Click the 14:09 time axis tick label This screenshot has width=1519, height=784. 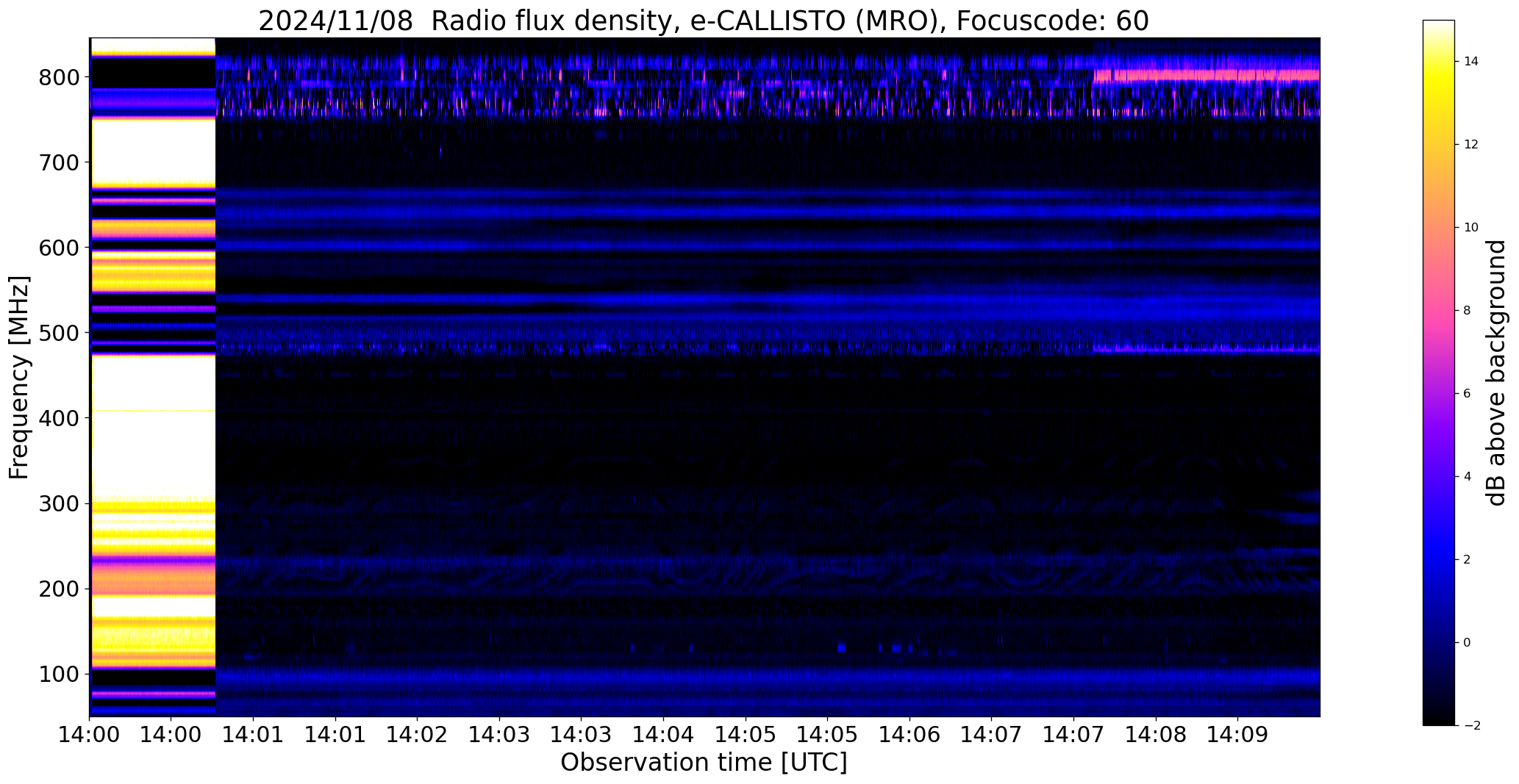pos(1237,735)
